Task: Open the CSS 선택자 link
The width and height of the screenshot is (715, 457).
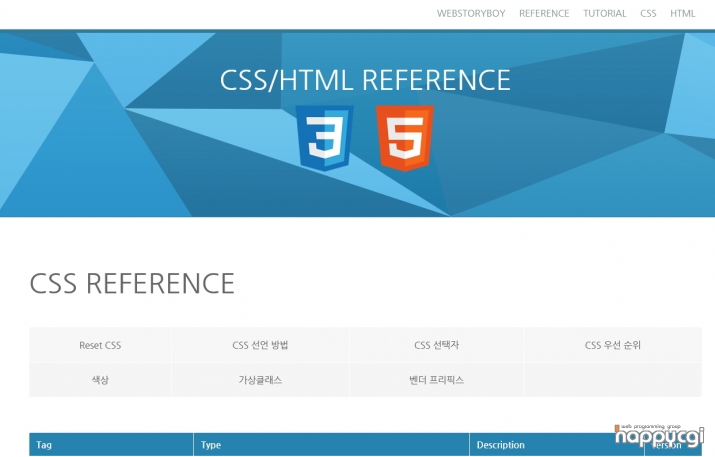Action: coord(436,345)
